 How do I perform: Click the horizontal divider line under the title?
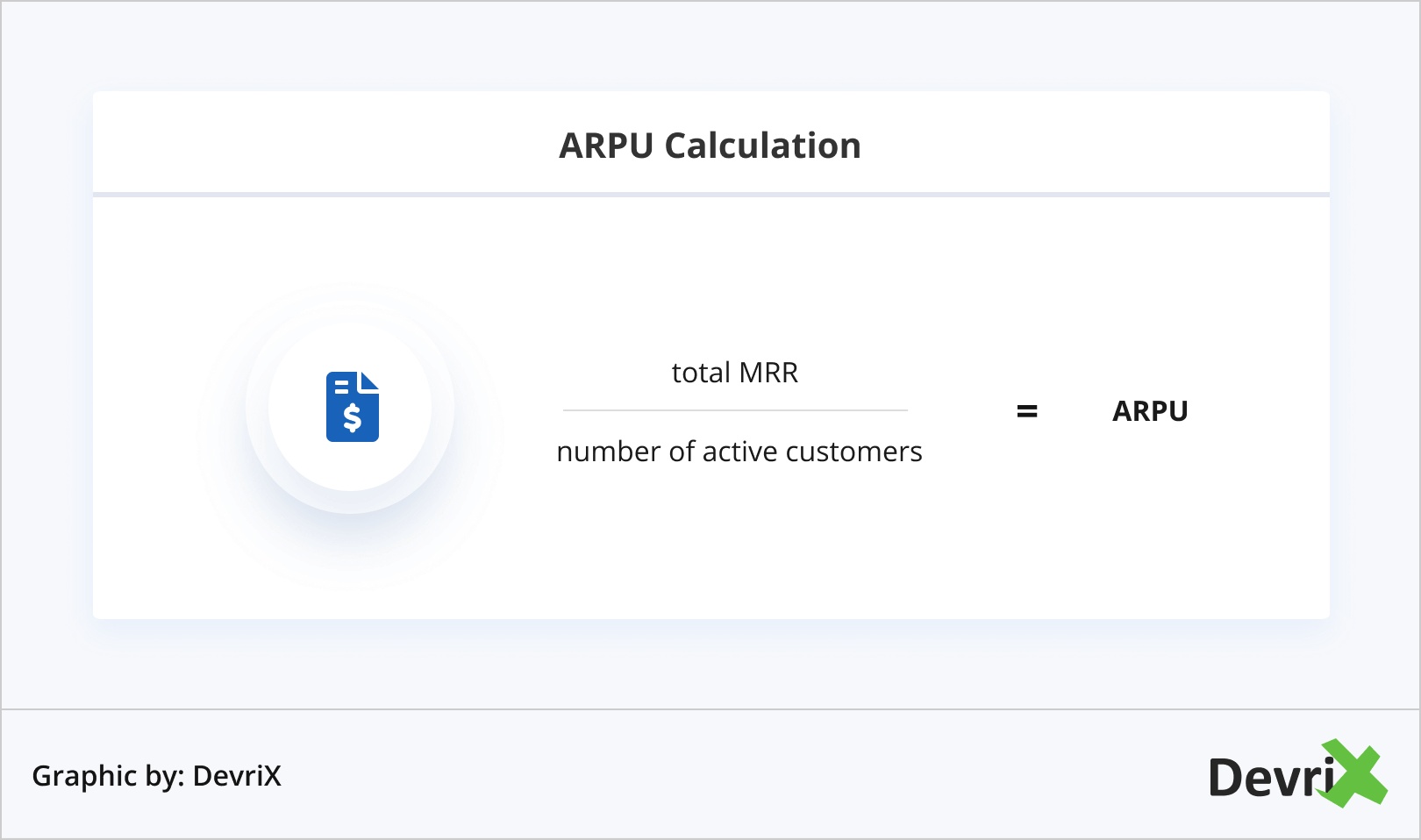710,194
